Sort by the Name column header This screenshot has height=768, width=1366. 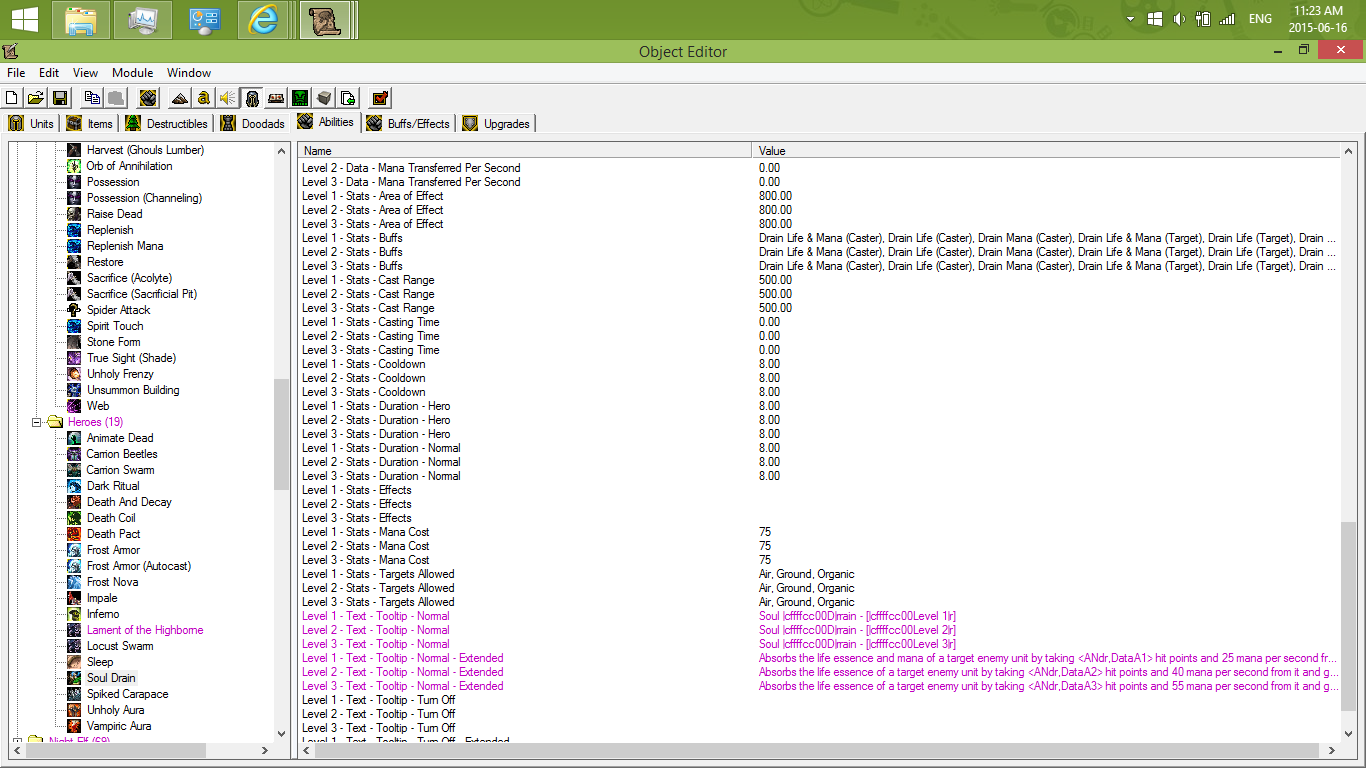click(525, 151)
